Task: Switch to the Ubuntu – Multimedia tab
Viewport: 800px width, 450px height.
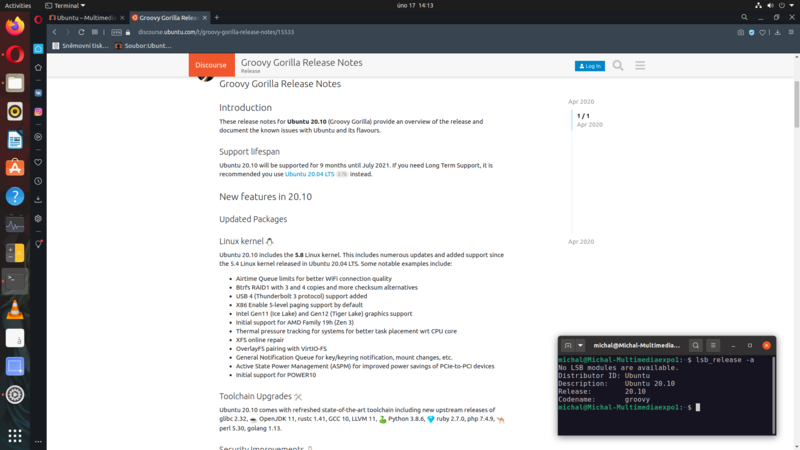Action: [x=86, y=17]
